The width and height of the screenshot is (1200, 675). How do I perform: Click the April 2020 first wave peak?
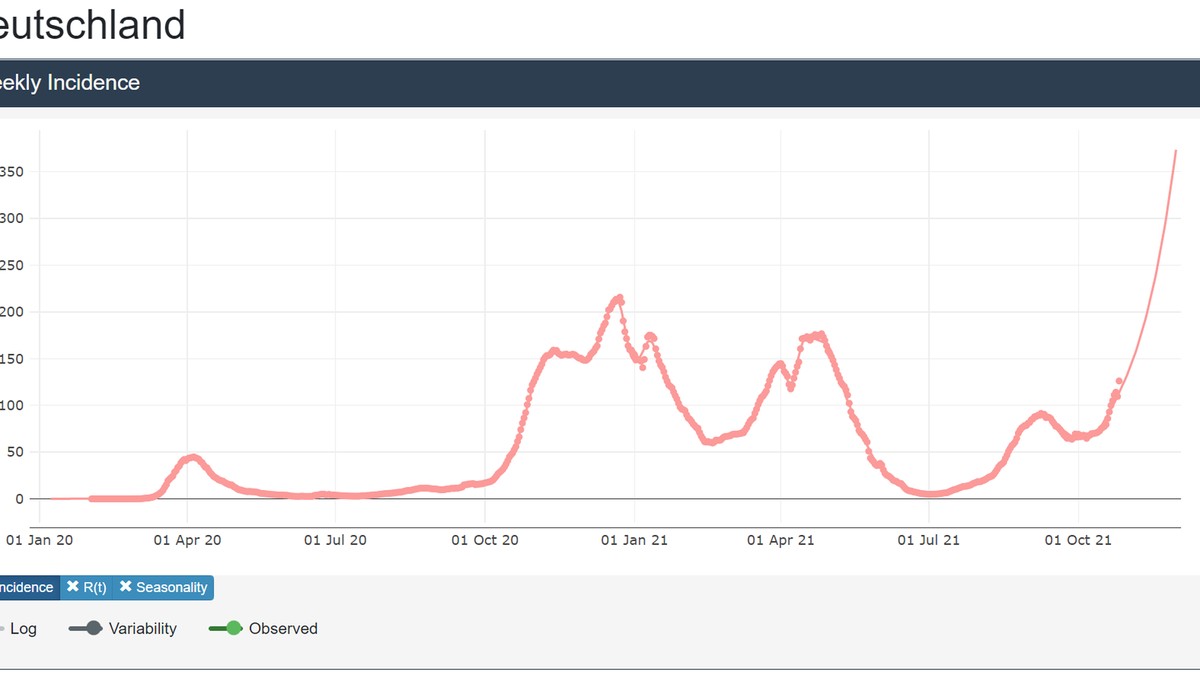pyautogui.click(x=193, y=457)
